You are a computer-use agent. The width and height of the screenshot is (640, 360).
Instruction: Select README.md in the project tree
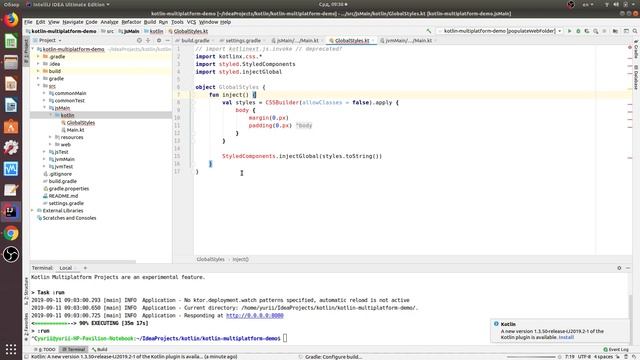click(x=63, y=196)
